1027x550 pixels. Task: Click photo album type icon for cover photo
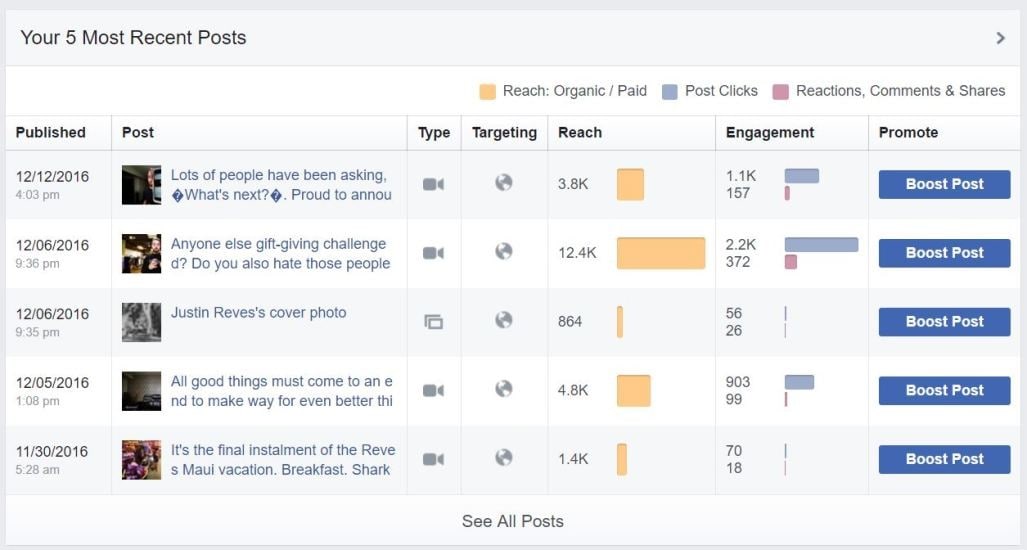(x=433, y=321)
